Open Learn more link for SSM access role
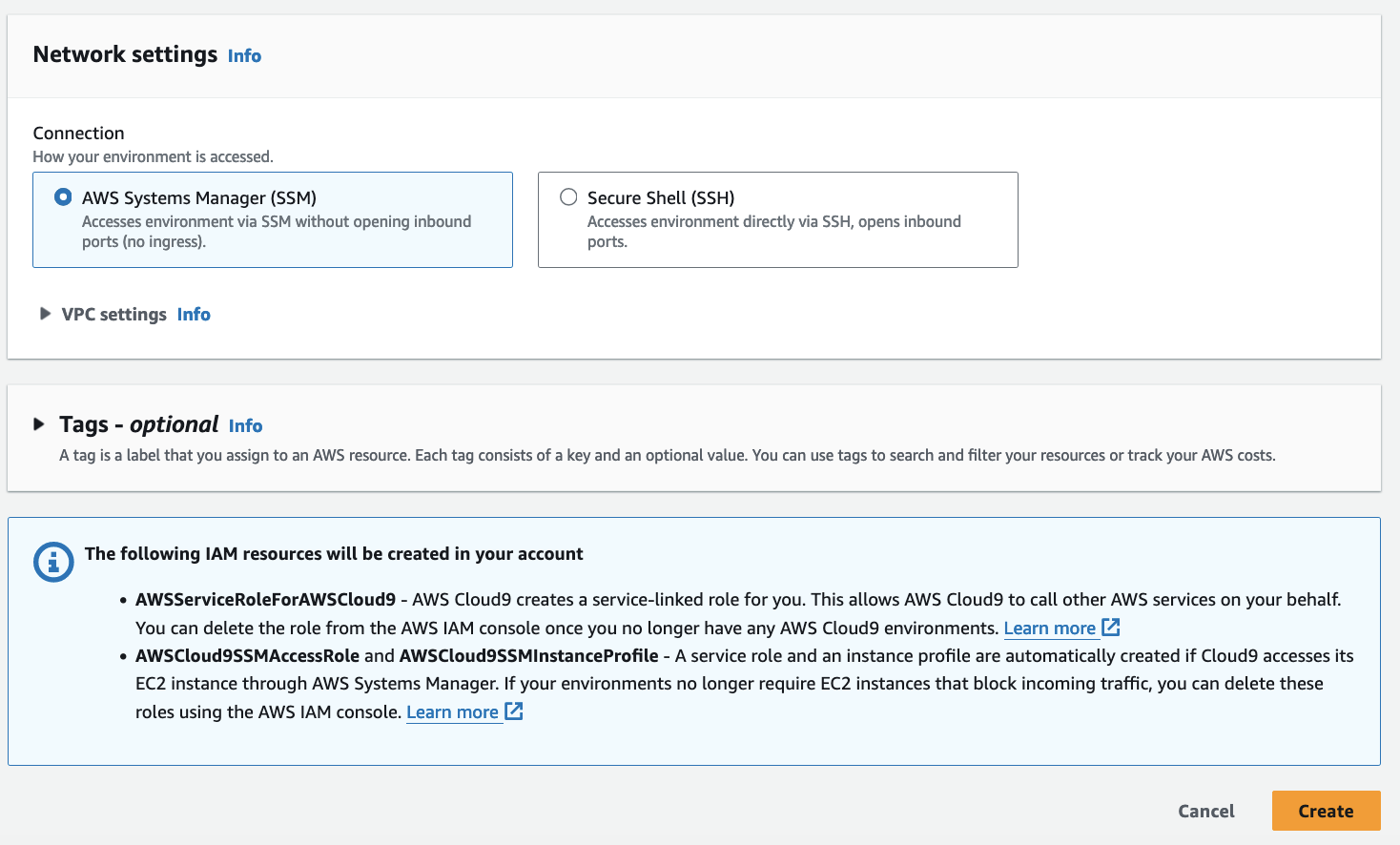Image resolution: width=1400 pixels, height=845 pixels. (x=452, y=712)
